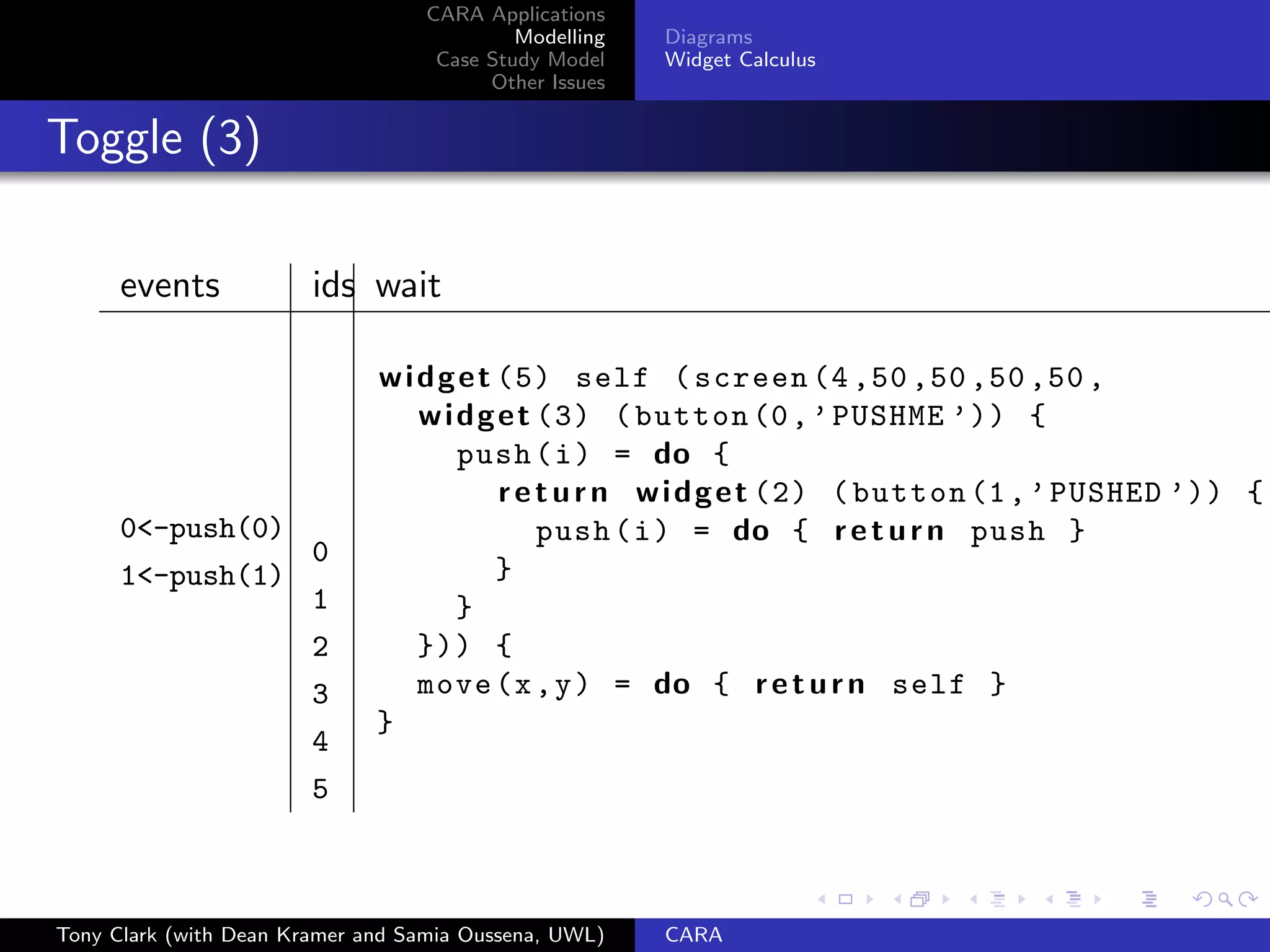Go to the previous frame arrow
The height and width of the screenshot is (952, 1270).
[x=897, y=899]
